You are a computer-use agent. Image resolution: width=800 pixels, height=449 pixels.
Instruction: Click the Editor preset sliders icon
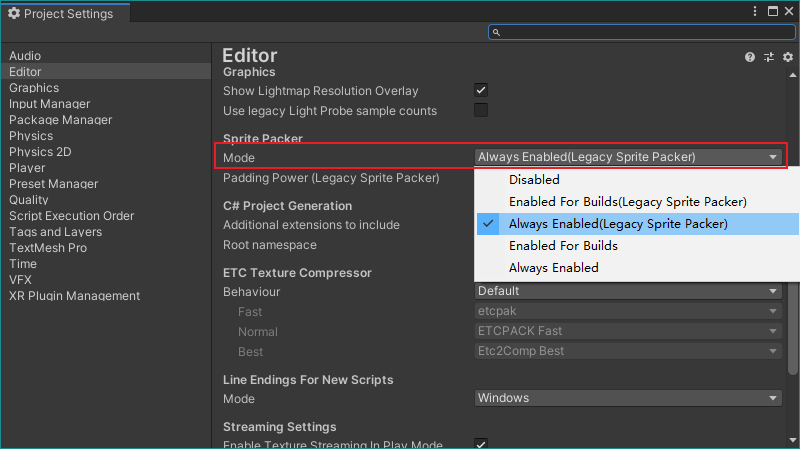pos(769,58)
